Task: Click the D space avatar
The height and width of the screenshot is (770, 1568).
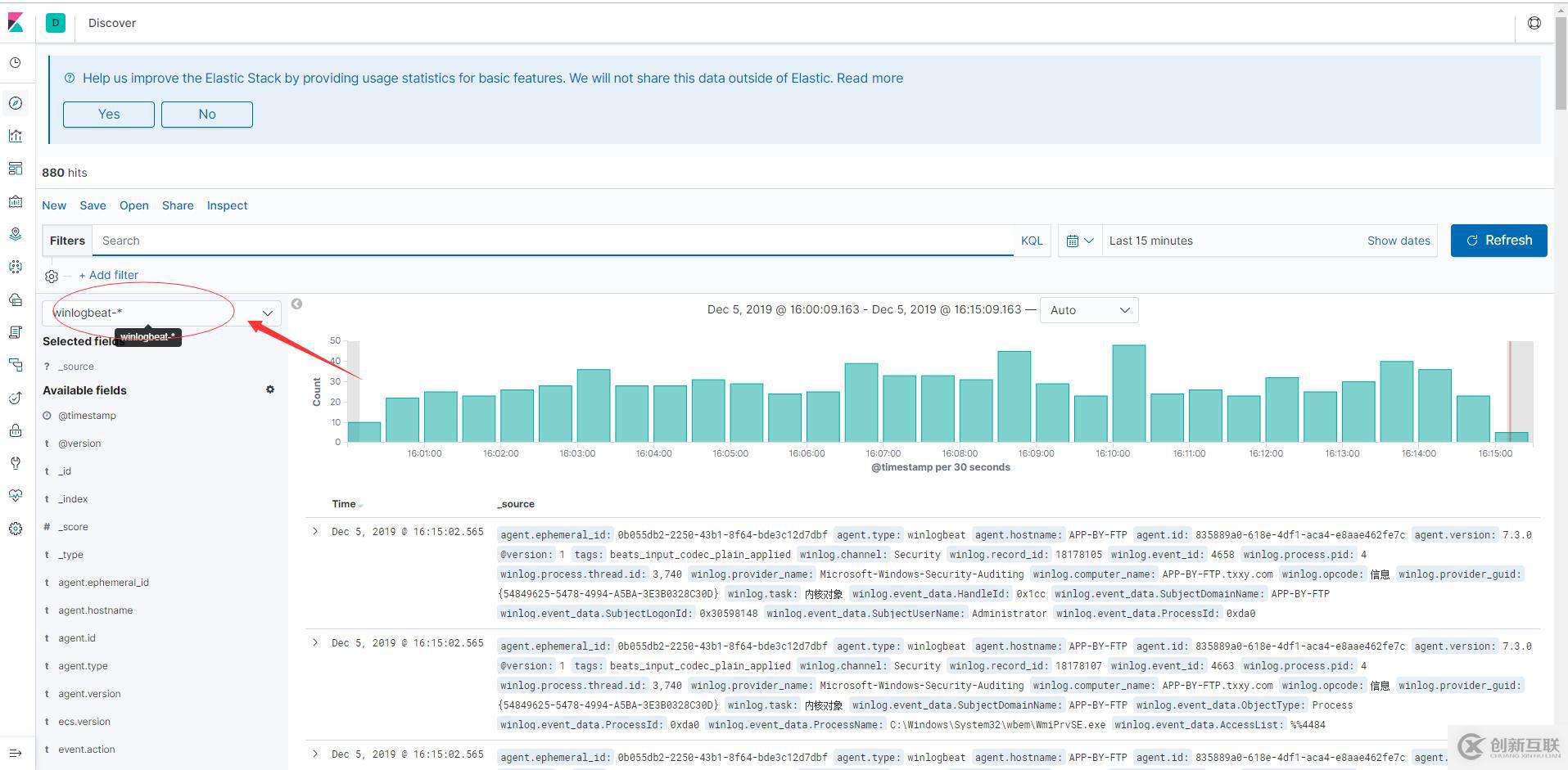Action: 56,23
